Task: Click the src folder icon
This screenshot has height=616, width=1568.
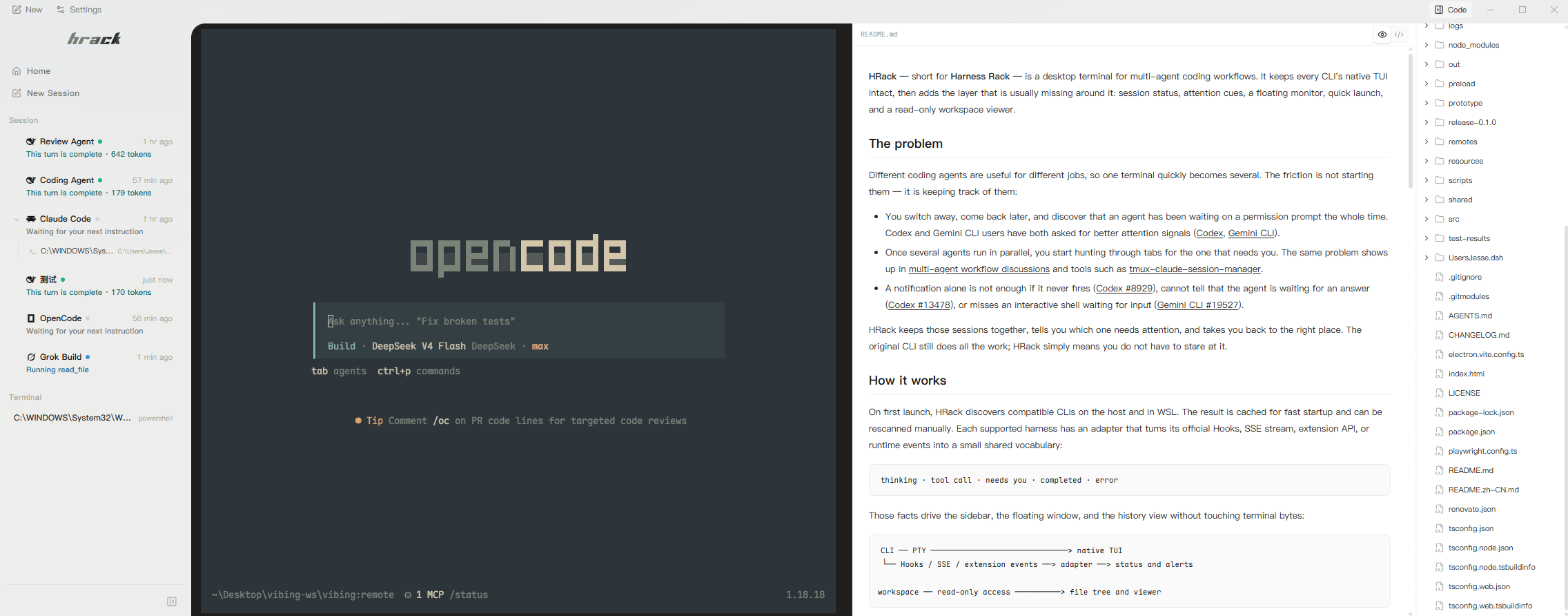Action: pyautogui.click(x=1440, y=219)
